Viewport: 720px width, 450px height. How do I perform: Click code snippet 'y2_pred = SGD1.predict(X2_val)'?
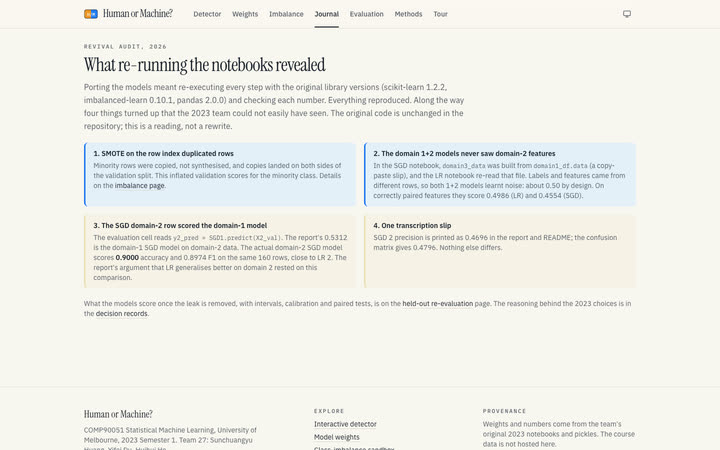[x=227, y=238]
